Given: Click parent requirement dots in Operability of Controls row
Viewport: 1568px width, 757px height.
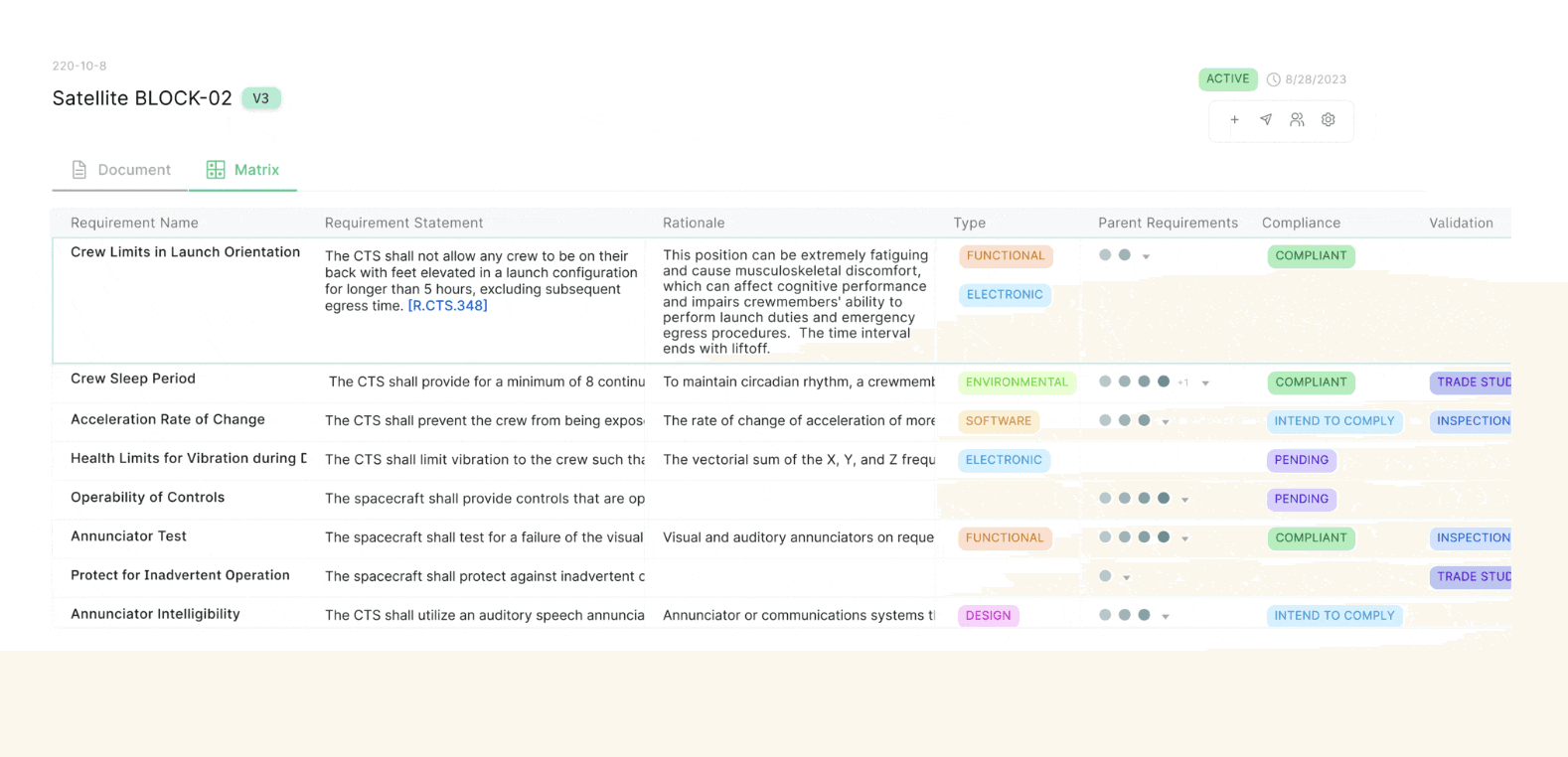Looking at the screenshot, I should [1134, 498].
